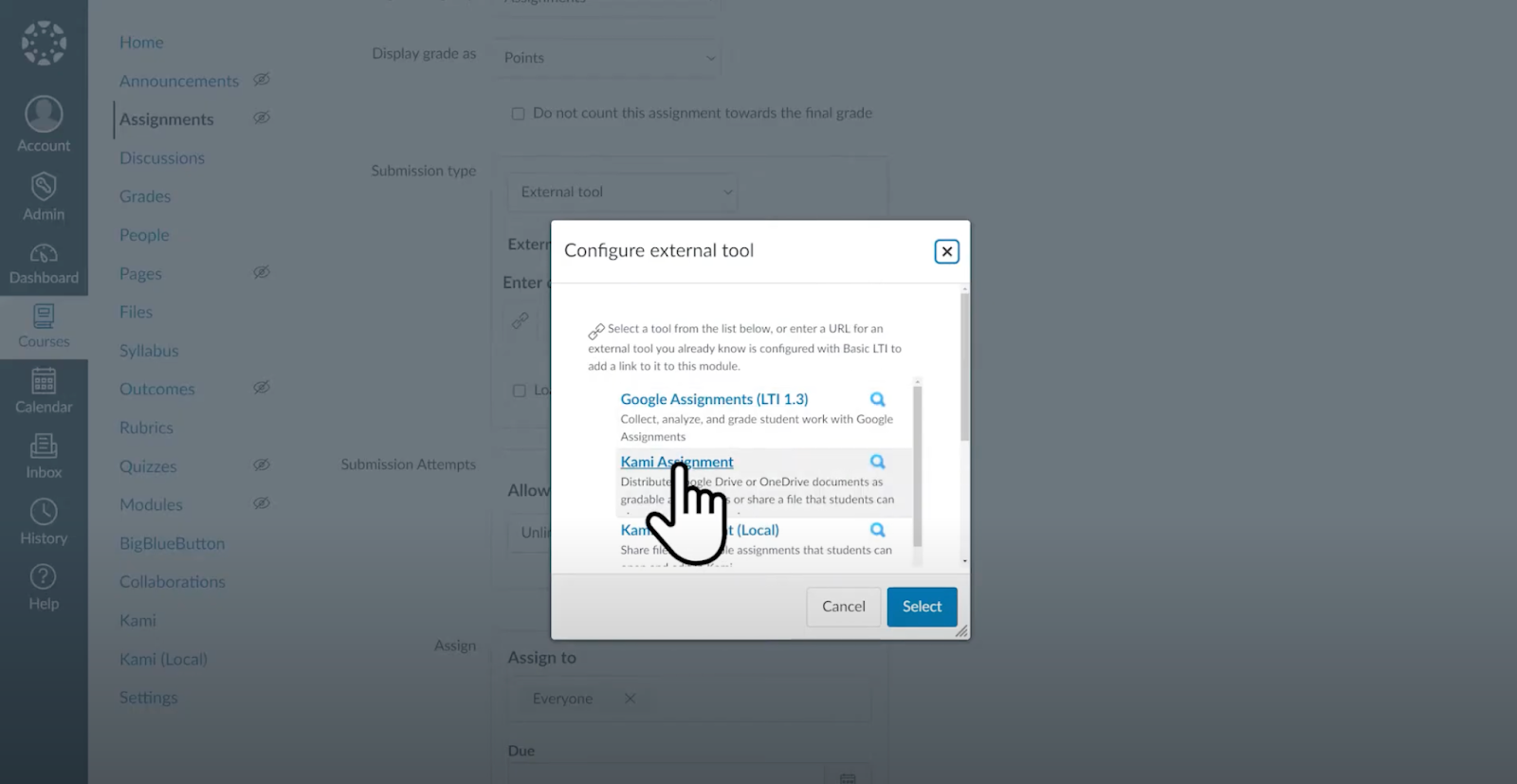Open Outcomes in course menu
The height and width of the screenshot is (784, 1517).
156,389
